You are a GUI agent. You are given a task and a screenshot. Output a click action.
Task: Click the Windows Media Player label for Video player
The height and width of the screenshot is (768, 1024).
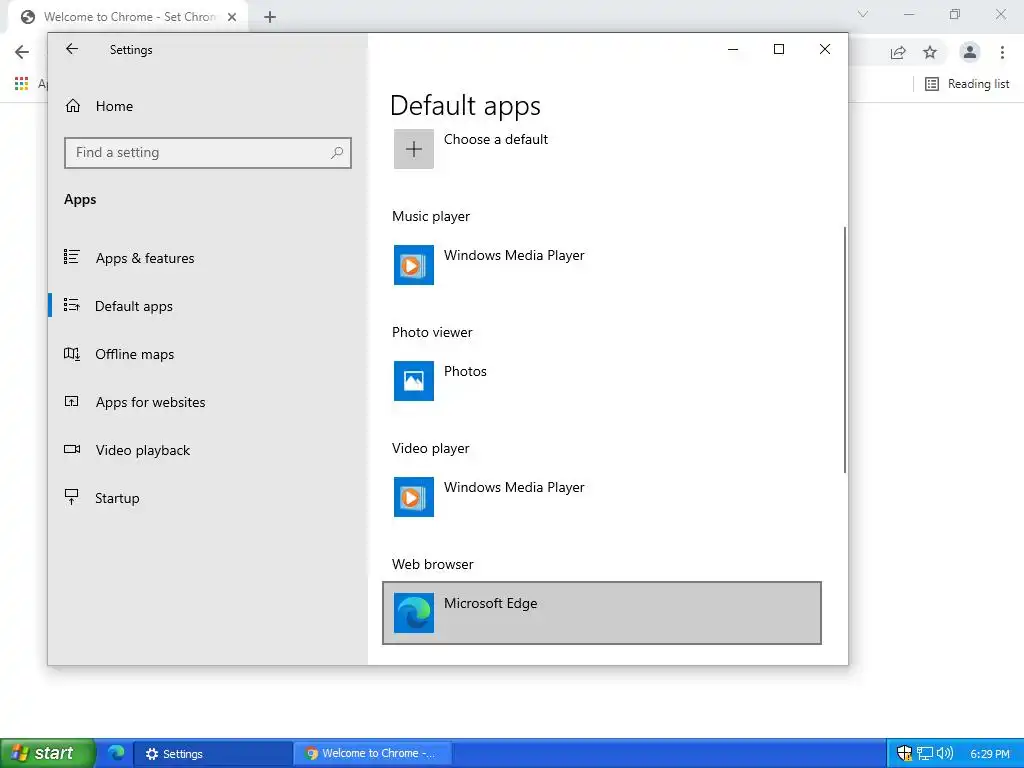pos(514,488)
